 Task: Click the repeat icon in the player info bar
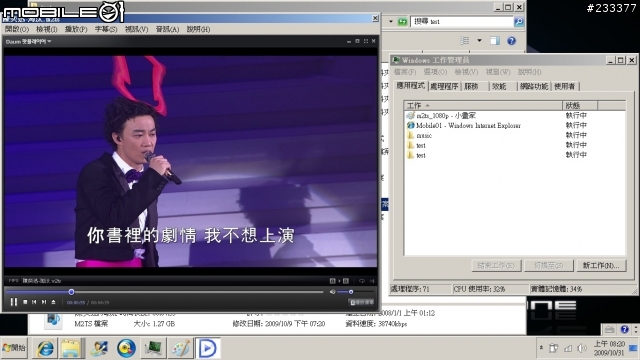(x=362, y=281)
